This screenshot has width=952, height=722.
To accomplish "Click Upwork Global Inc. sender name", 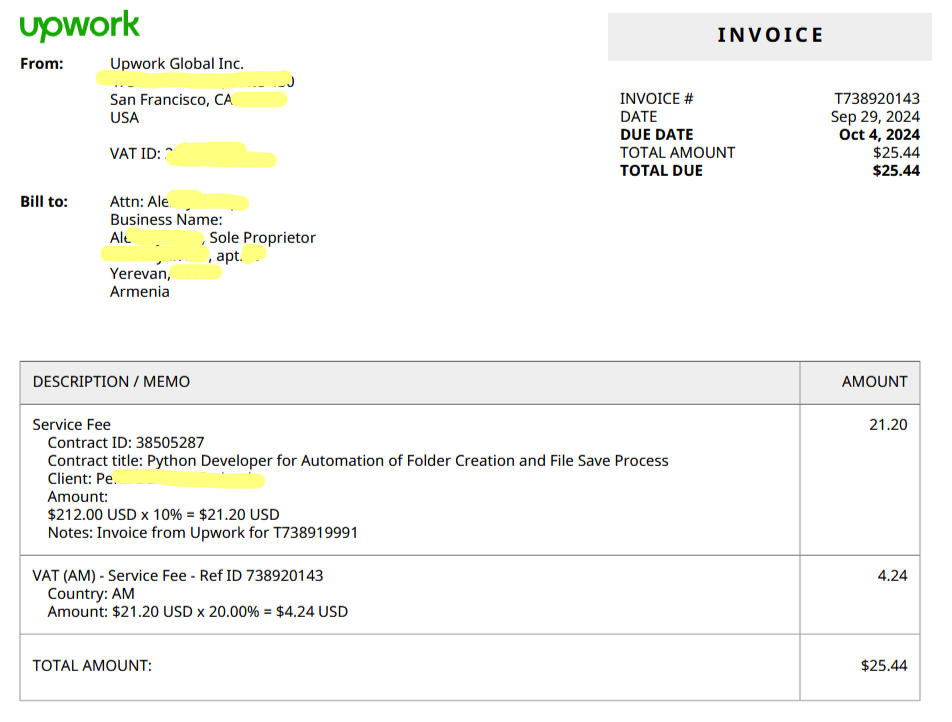I will pyautogui.click(x=177, y=64).
